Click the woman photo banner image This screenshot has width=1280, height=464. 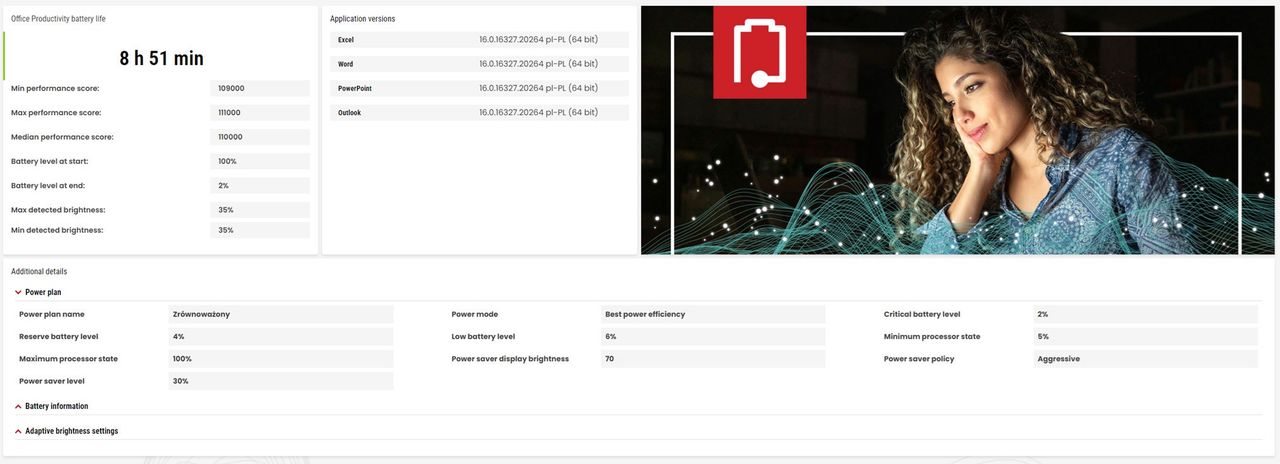[x=958, y=130]
